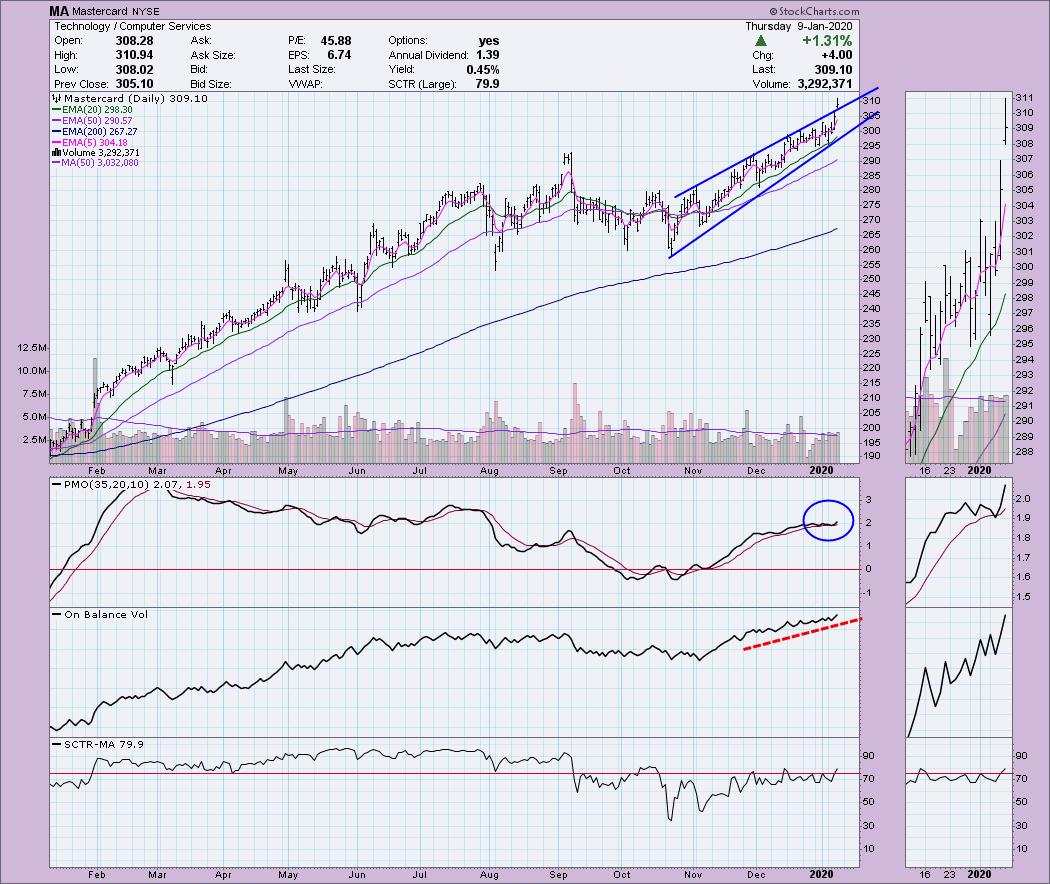Click the High value 310.94
Viewport: 1050px width, 884px height.
[x=134, y=55]
